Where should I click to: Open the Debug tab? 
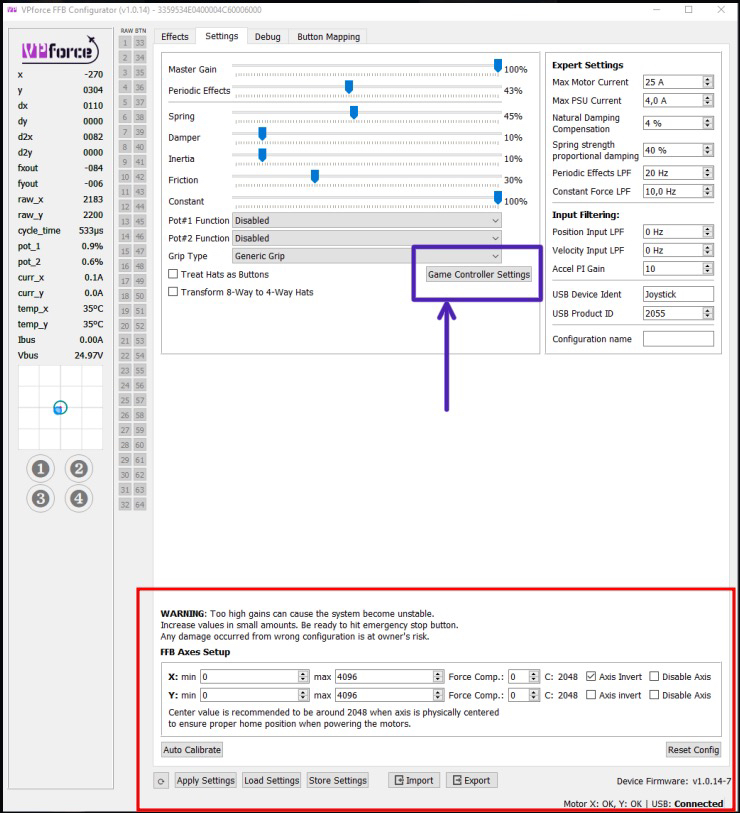pos(268,37)
